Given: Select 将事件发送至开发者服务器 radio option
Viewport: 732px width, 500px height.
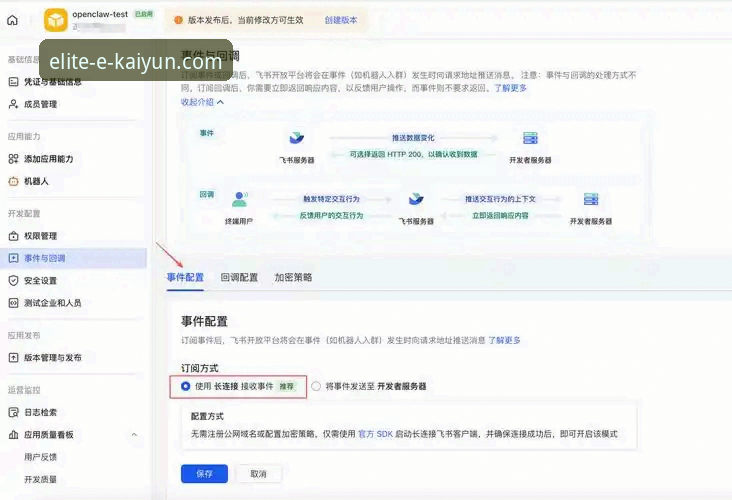Looking at the screenshot, I should click(316, 386).
